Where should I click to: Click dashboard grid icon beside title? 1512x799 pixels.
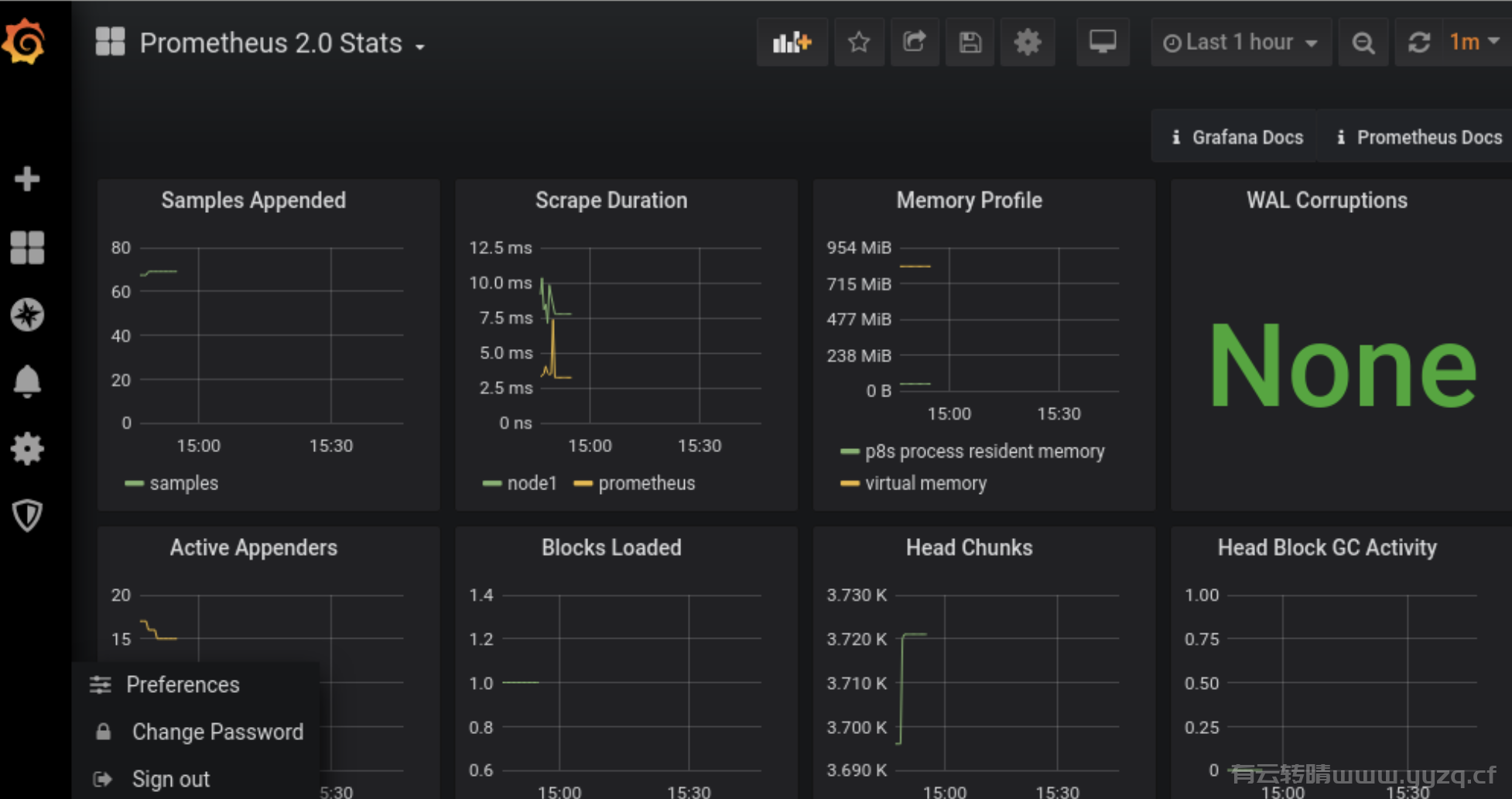tap(110, 42)
